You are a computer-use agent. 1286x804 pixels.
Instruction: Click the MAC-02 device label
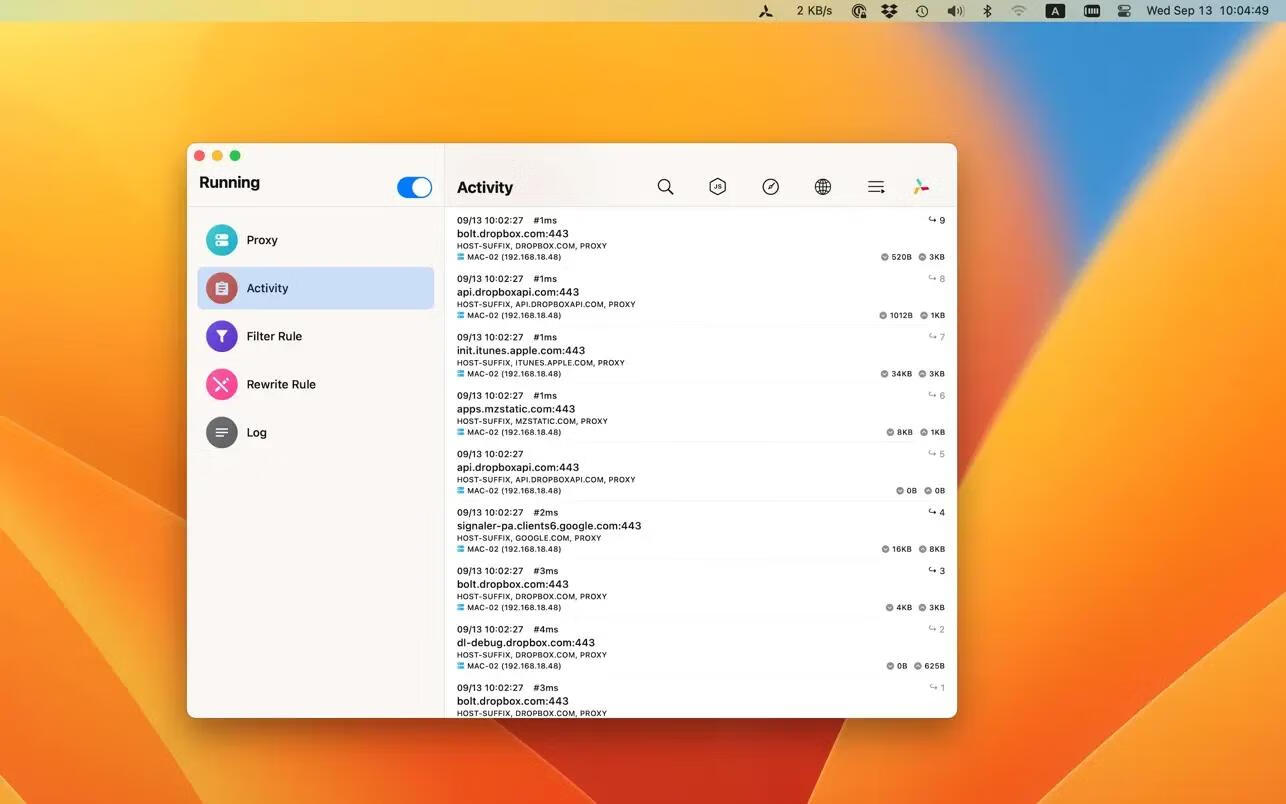(510, 256)
